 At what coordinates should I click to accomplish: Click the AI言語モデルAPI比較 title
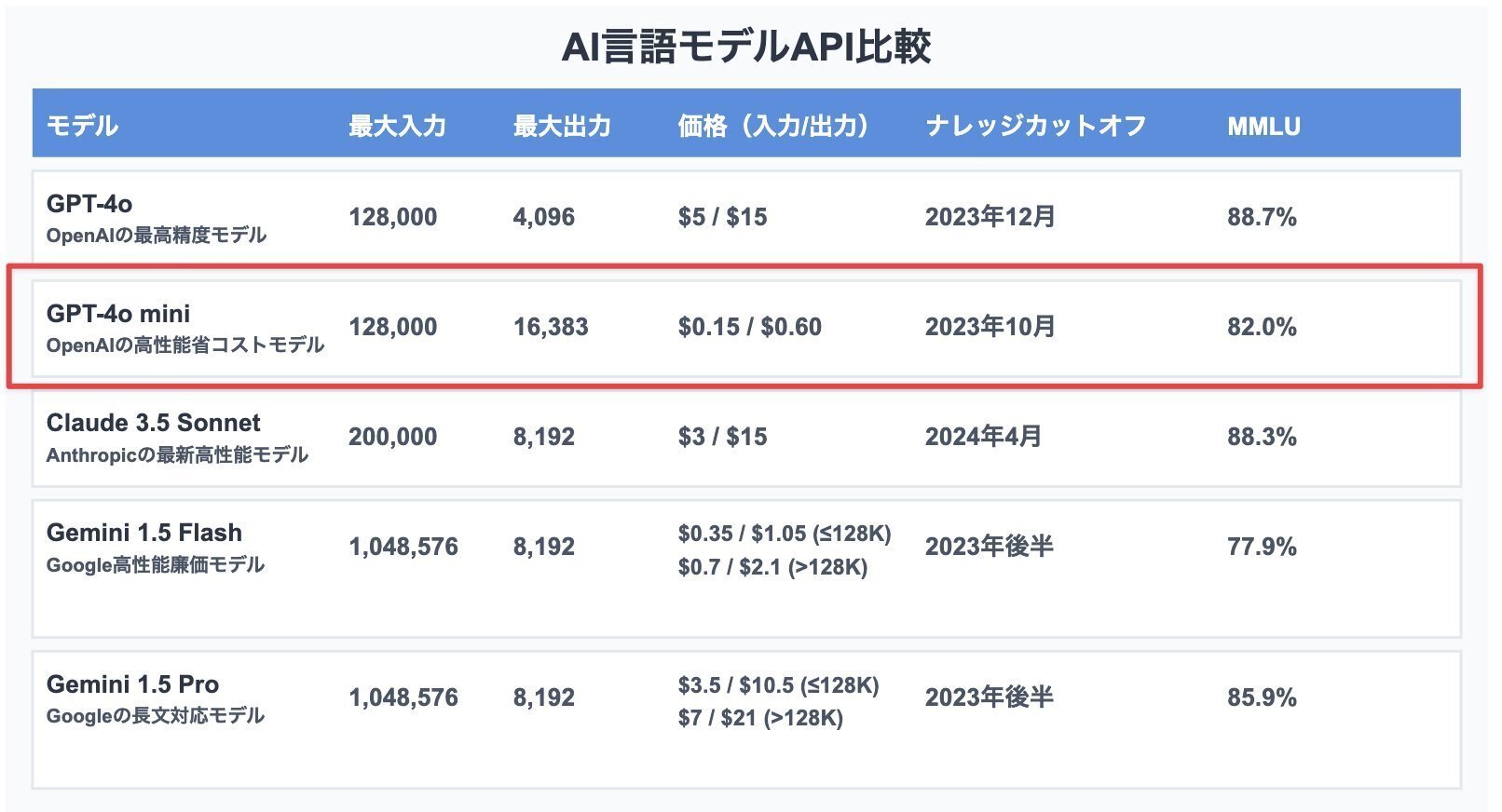[746, 47]
